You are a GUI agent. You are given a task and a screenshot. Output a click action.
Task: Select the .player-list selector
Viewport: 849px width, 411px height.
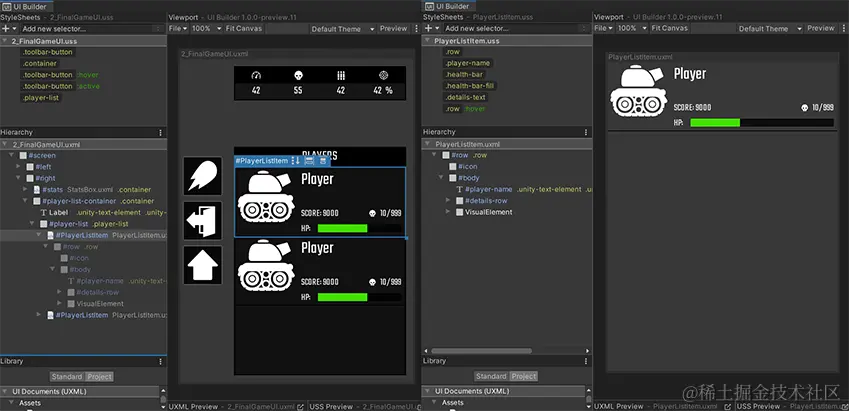tap(41, 98)
